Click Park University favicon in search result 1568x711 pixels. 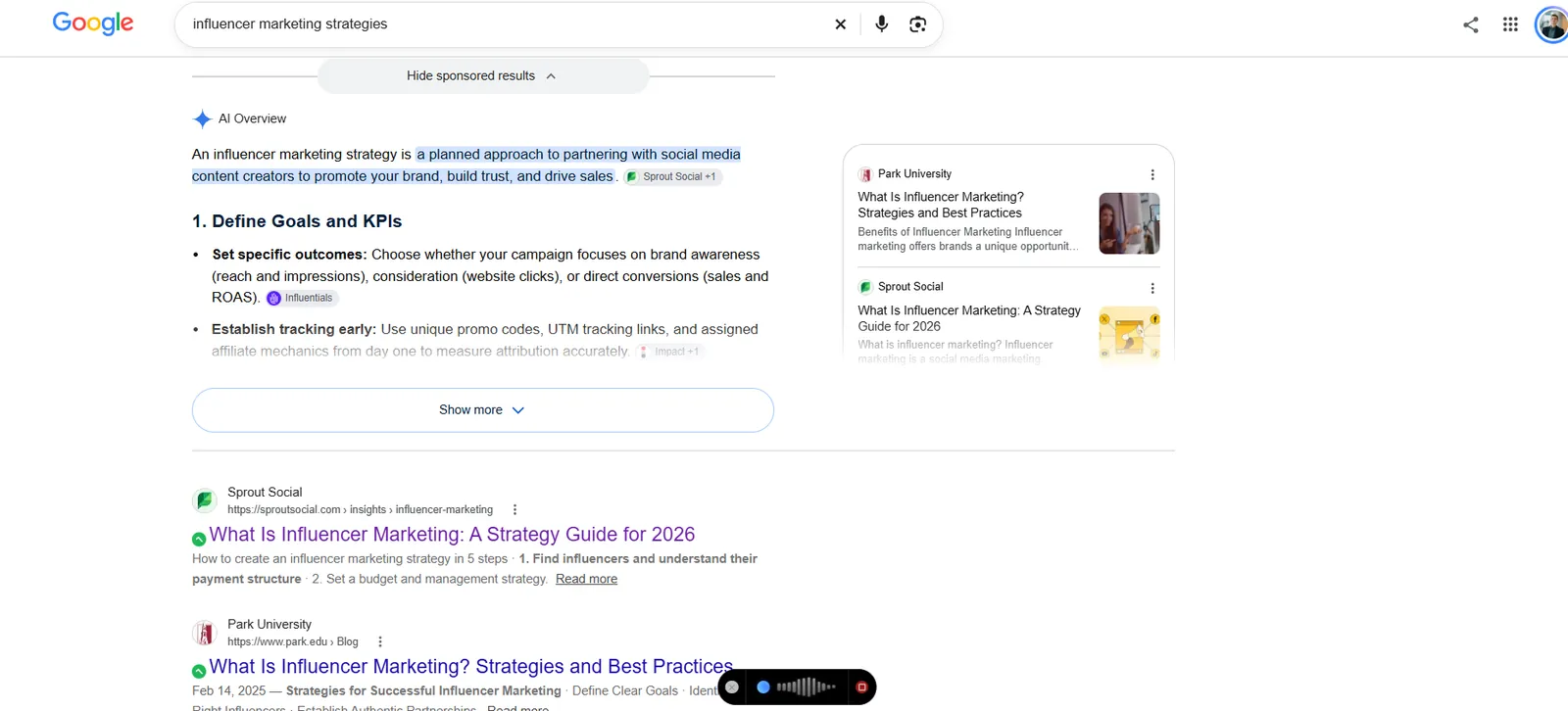pos(205,633)
